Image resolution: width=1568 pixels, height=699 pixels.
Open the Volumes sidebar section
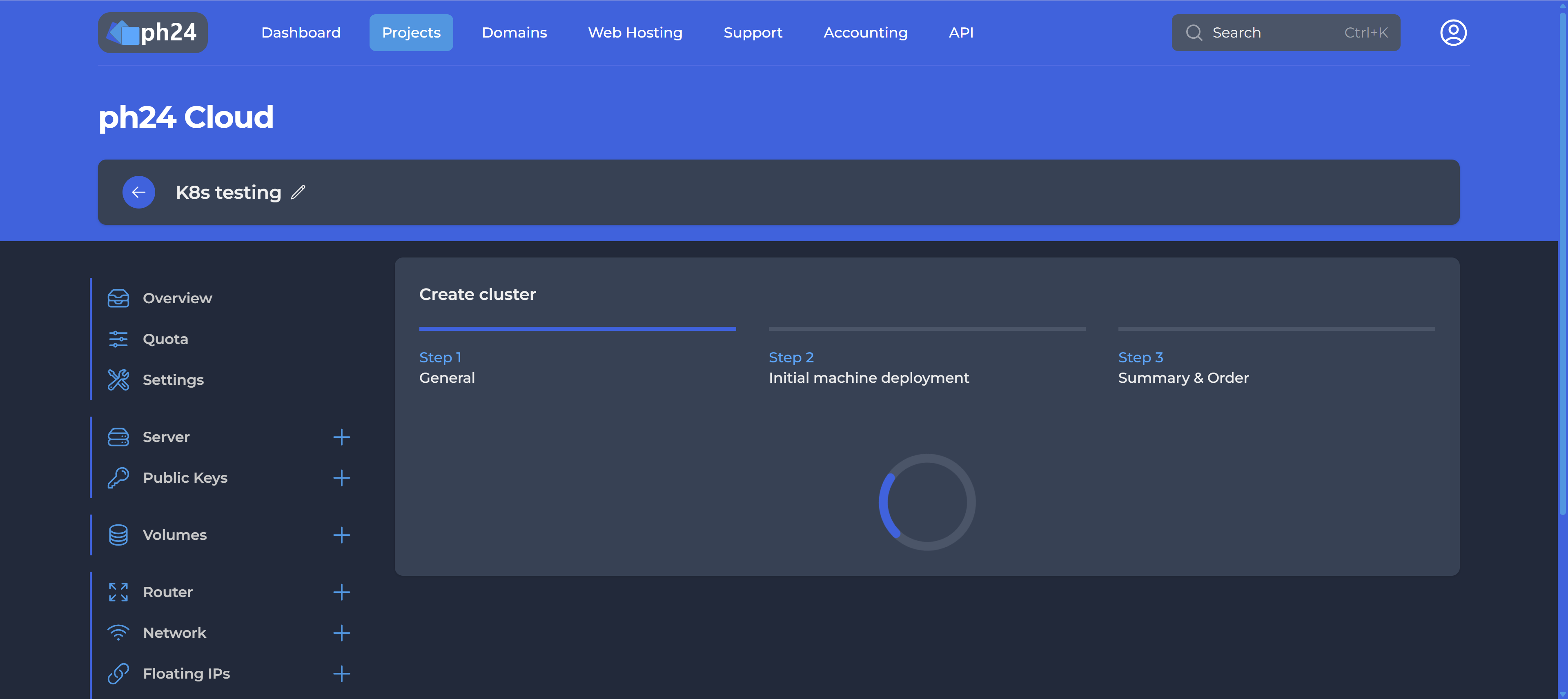tap(175, 535)
